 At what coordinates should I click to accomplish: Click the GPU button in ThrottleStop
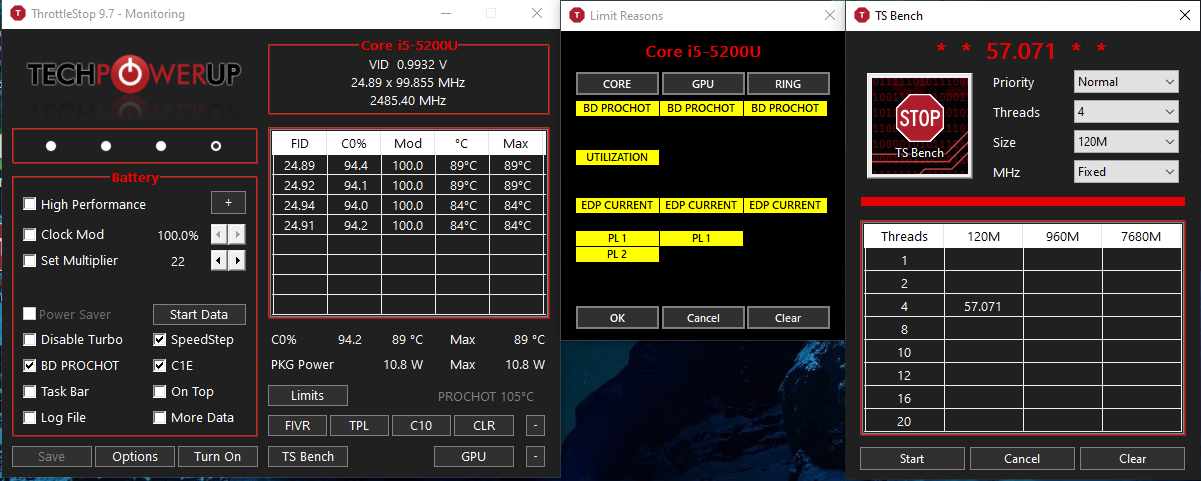pos(474,456)
